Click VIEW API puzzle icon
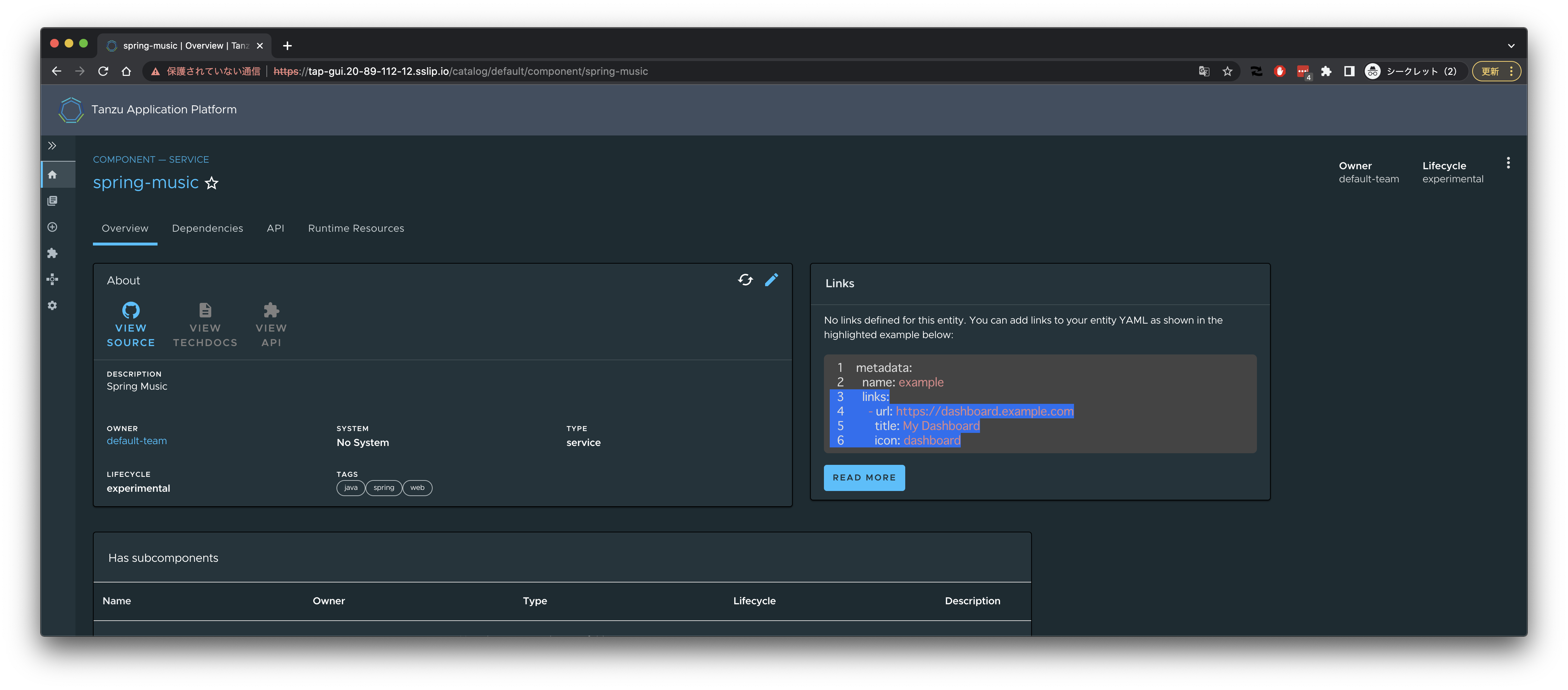 271,325
